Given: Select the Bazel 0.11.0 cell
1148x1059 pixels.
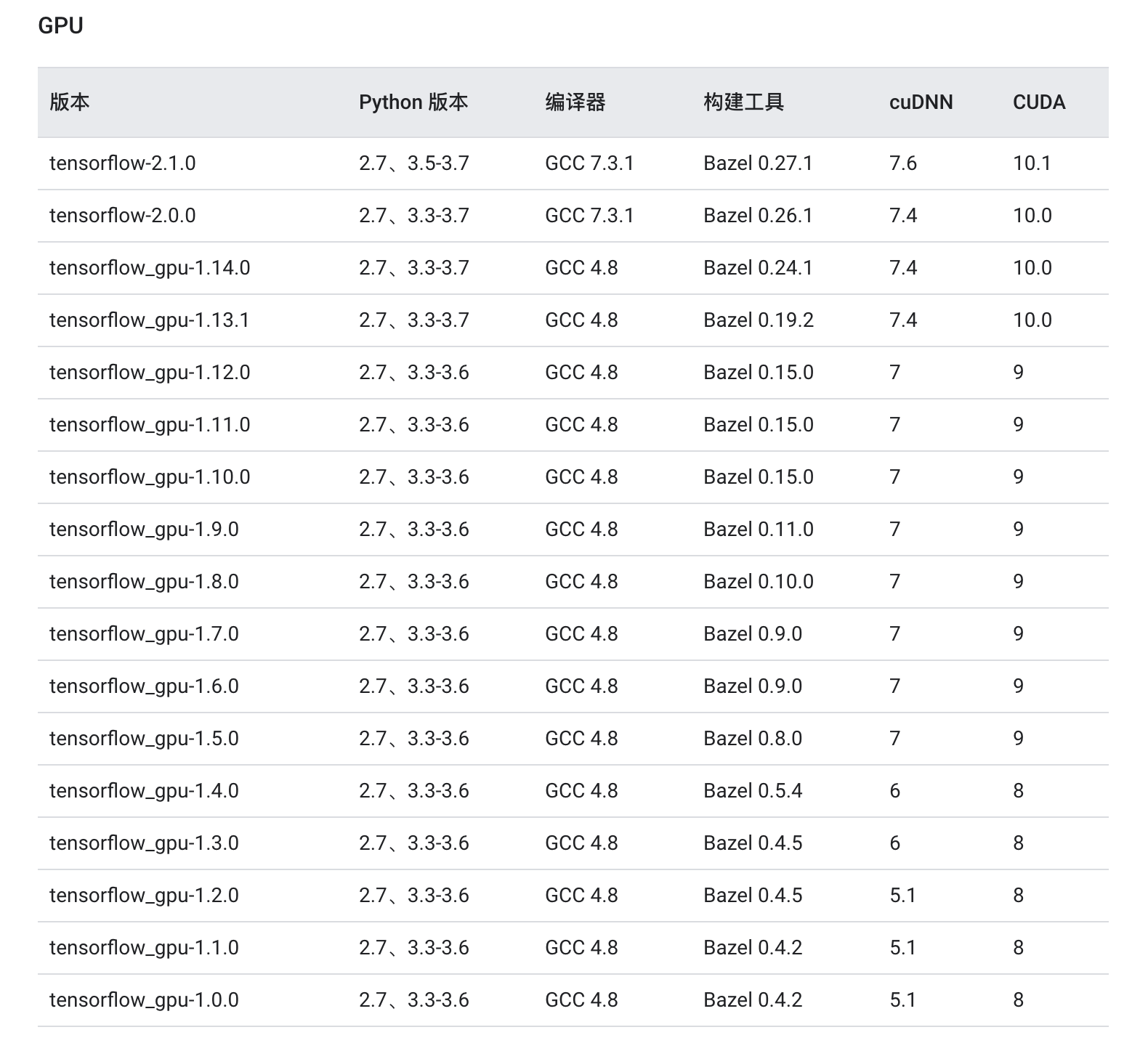Looking at the screenshot, I should (x=759, y=529).
